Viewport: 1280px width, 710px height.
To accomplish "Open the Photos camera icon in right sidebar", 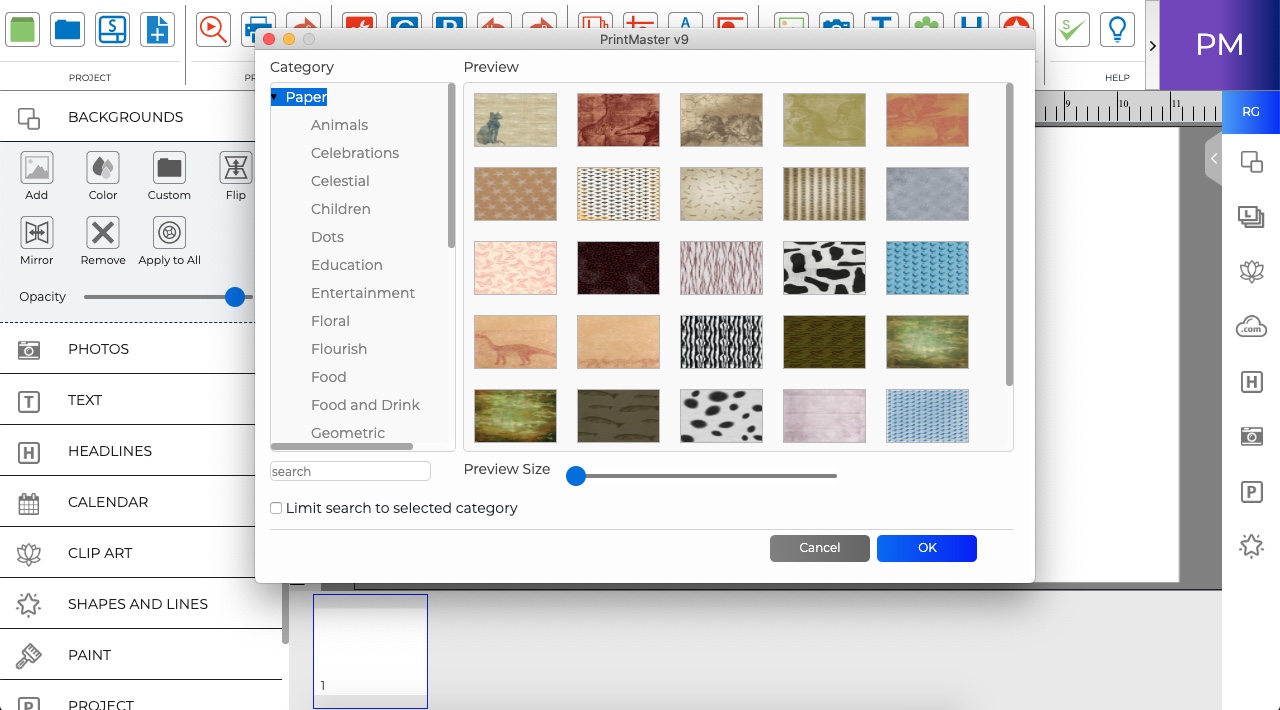I will coord(1251,436).
